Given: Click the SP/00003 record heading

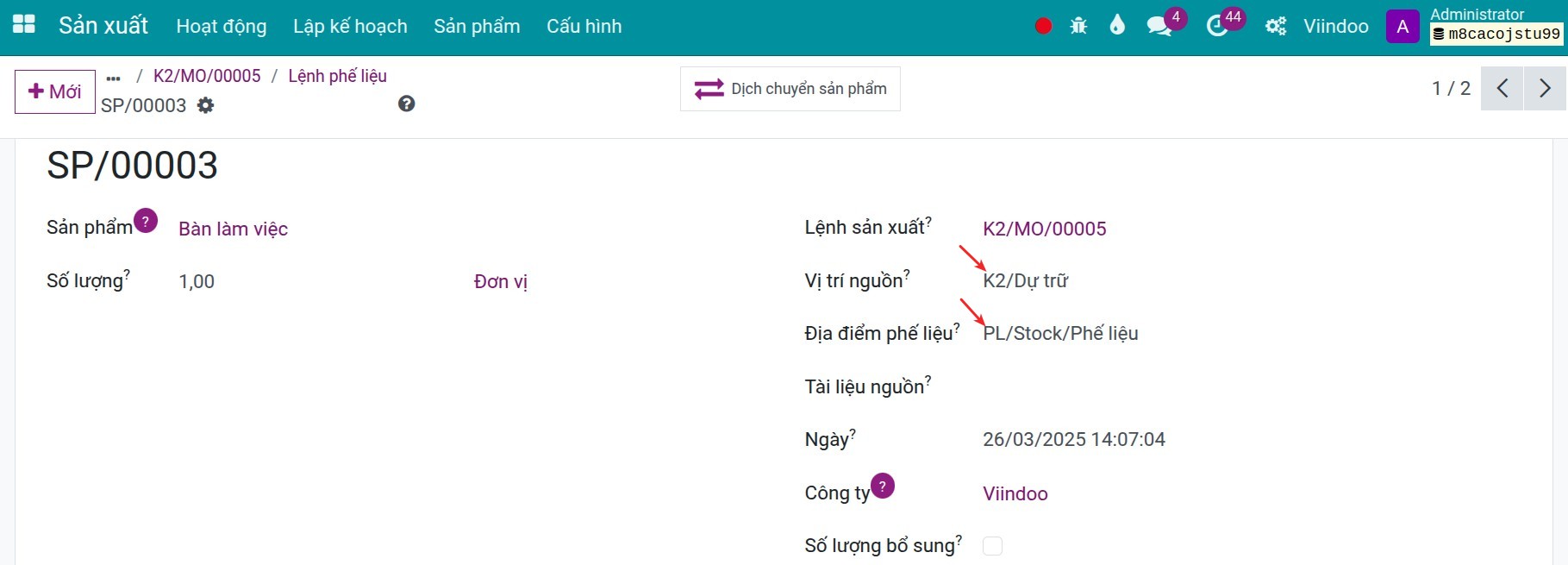Looking at the screenshot, I should pyautogui.click(x=132, y=165).
